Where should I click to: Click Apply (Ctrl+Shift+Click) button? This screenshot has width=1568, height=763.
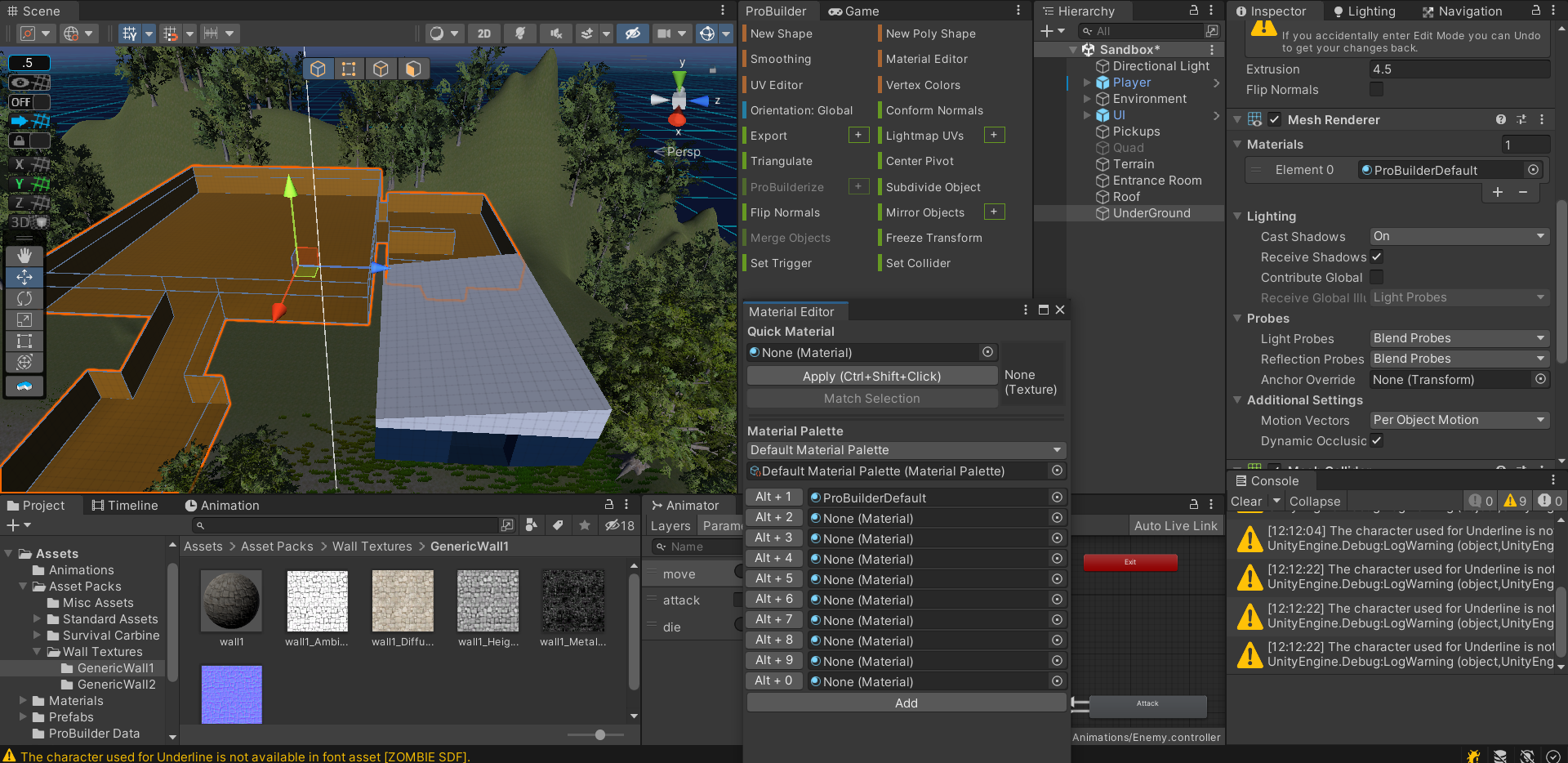click(872, 376)
